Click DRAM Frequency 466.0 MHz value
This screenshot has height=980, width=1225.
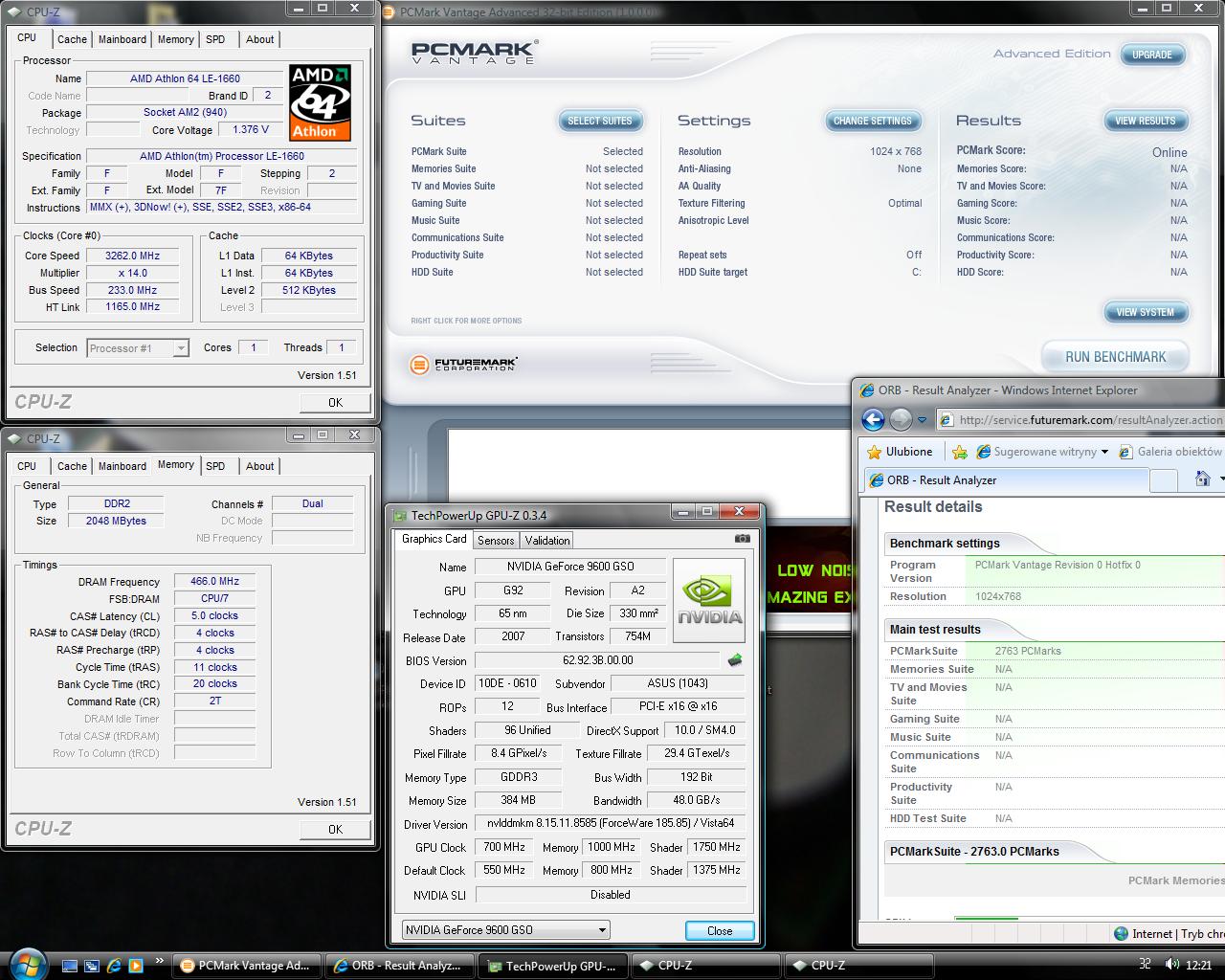click(215, 581)
